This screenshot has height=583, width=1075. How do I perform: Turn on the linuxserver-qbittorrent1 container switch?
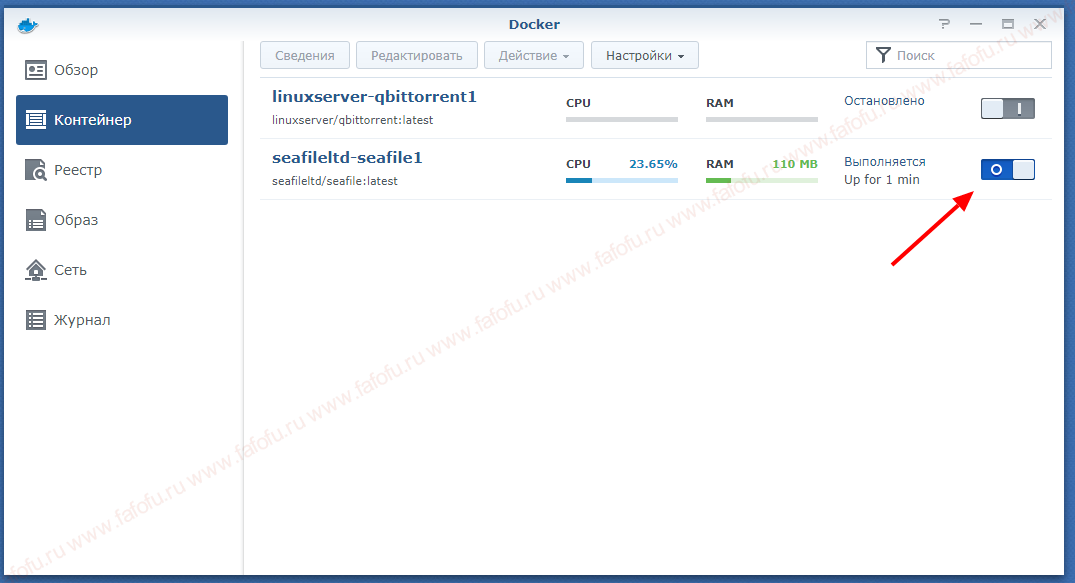1008,108
